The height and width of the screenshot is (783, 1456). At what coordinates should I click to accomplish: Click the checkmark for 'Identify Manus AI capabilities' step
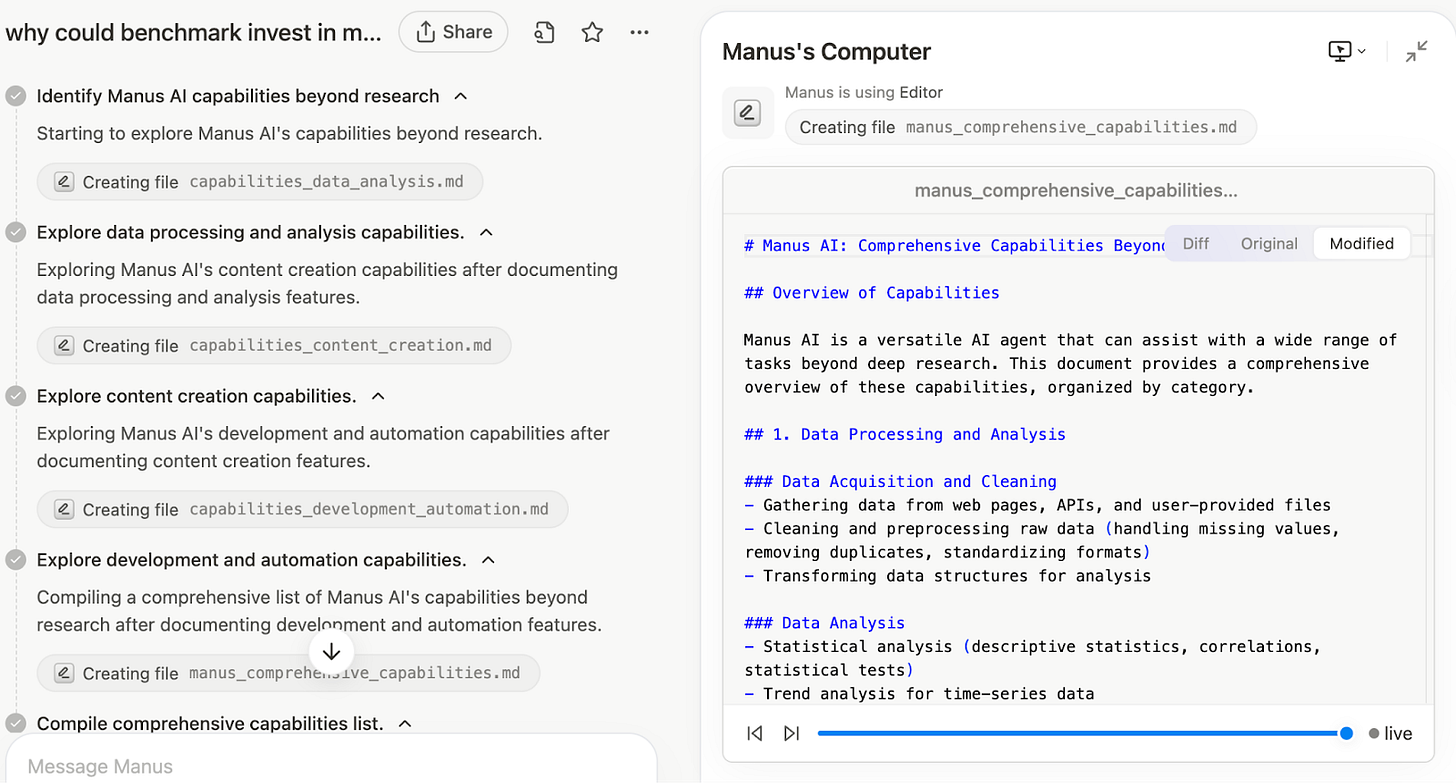coord(16,96)
